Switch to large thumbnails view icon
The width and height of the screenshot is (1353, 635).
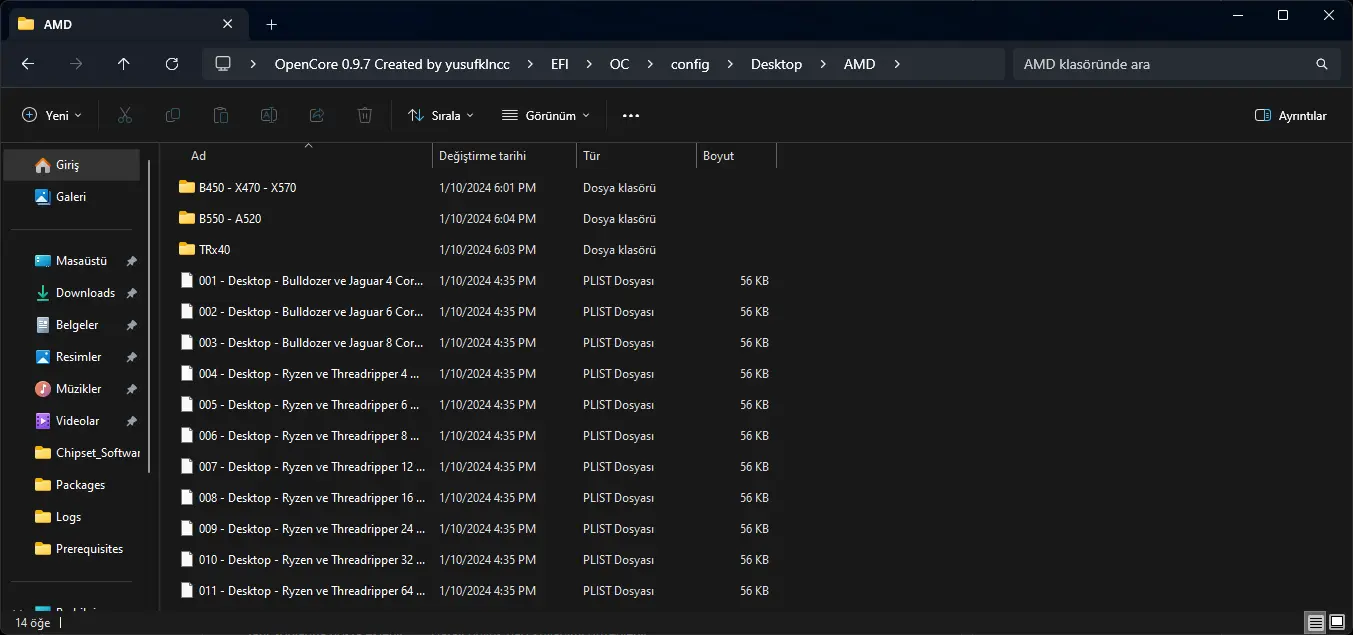tap(1337, 622)
